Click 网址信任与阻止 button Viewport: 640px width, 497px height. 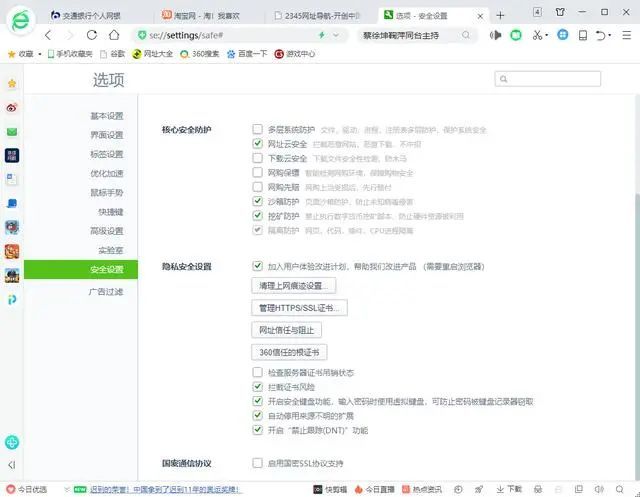point(286,330)
